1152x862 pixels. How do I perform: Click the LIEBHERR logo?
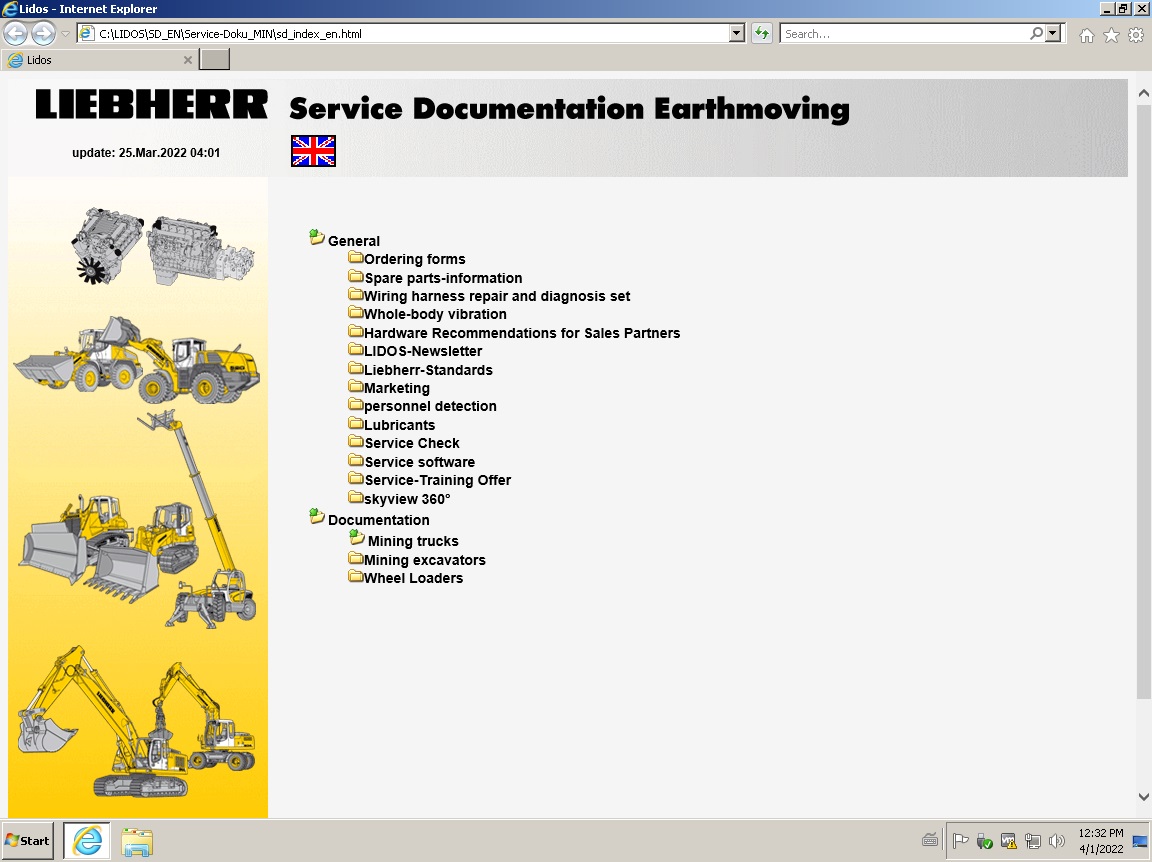pos(151,104)
